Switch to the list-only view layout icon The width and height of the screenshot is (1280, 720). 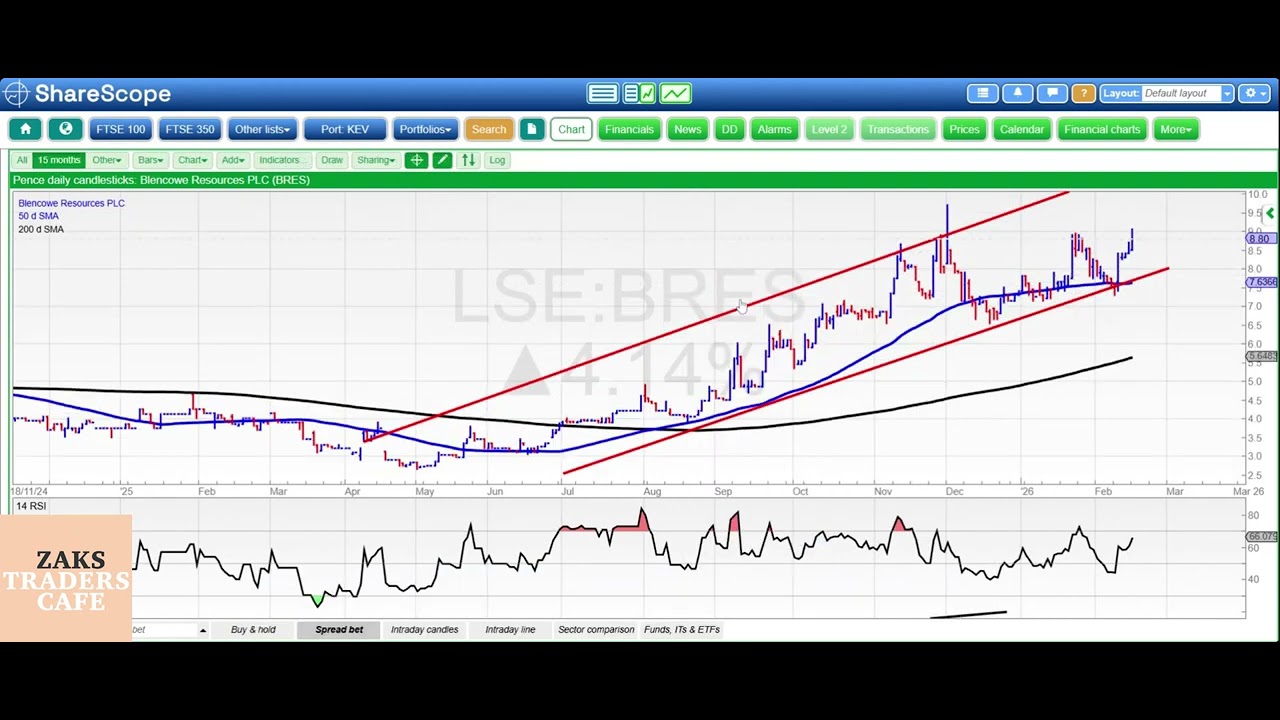(x=602, y=94)
